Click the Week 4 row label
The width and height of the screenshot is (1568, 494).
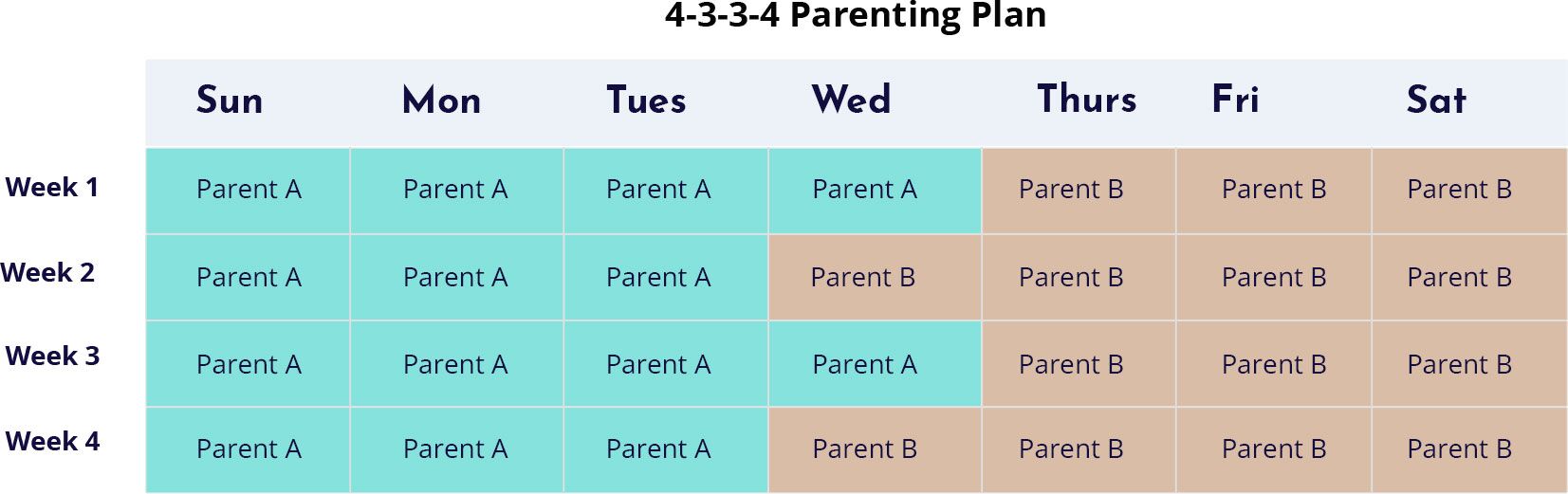point(52,442)
